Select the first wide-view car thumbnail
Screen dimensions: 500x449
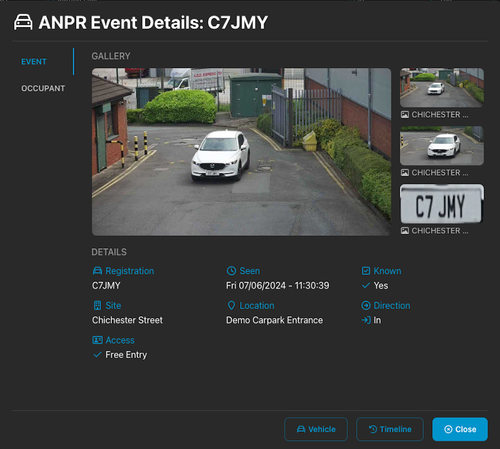click(x=442, y=88)
